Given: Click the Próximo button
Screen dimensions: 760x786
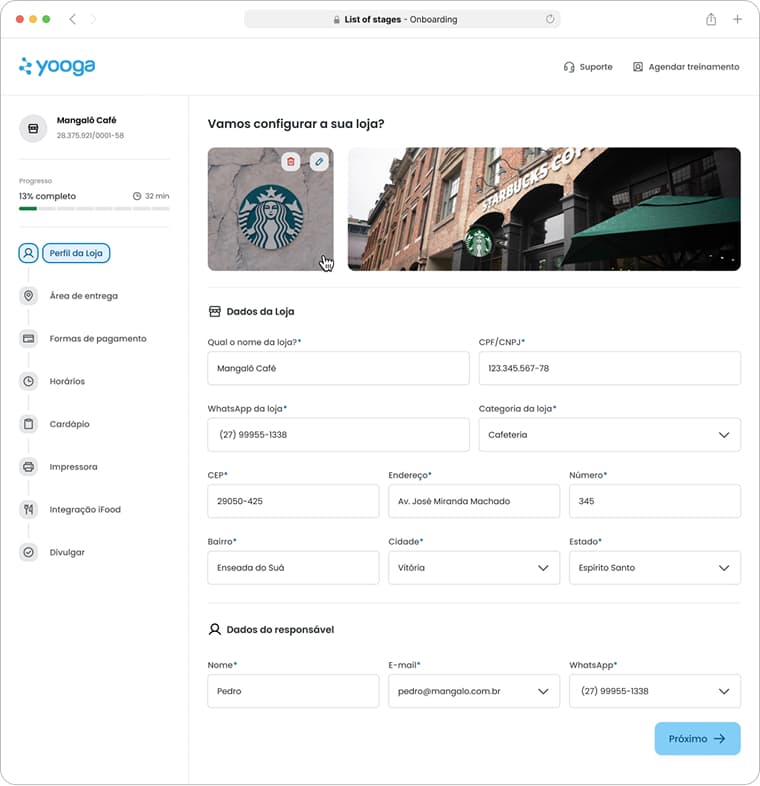Looking at the screenshot, I should 697,739.
